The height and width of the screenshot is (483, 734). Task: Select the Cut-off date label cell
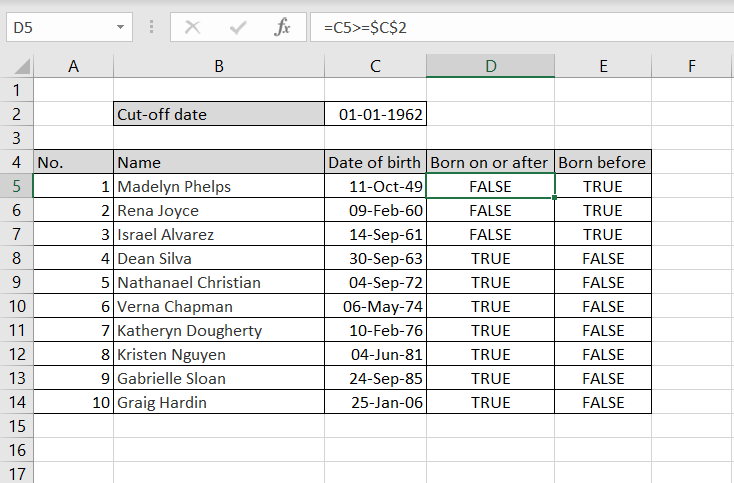click(x=219, y=114)
